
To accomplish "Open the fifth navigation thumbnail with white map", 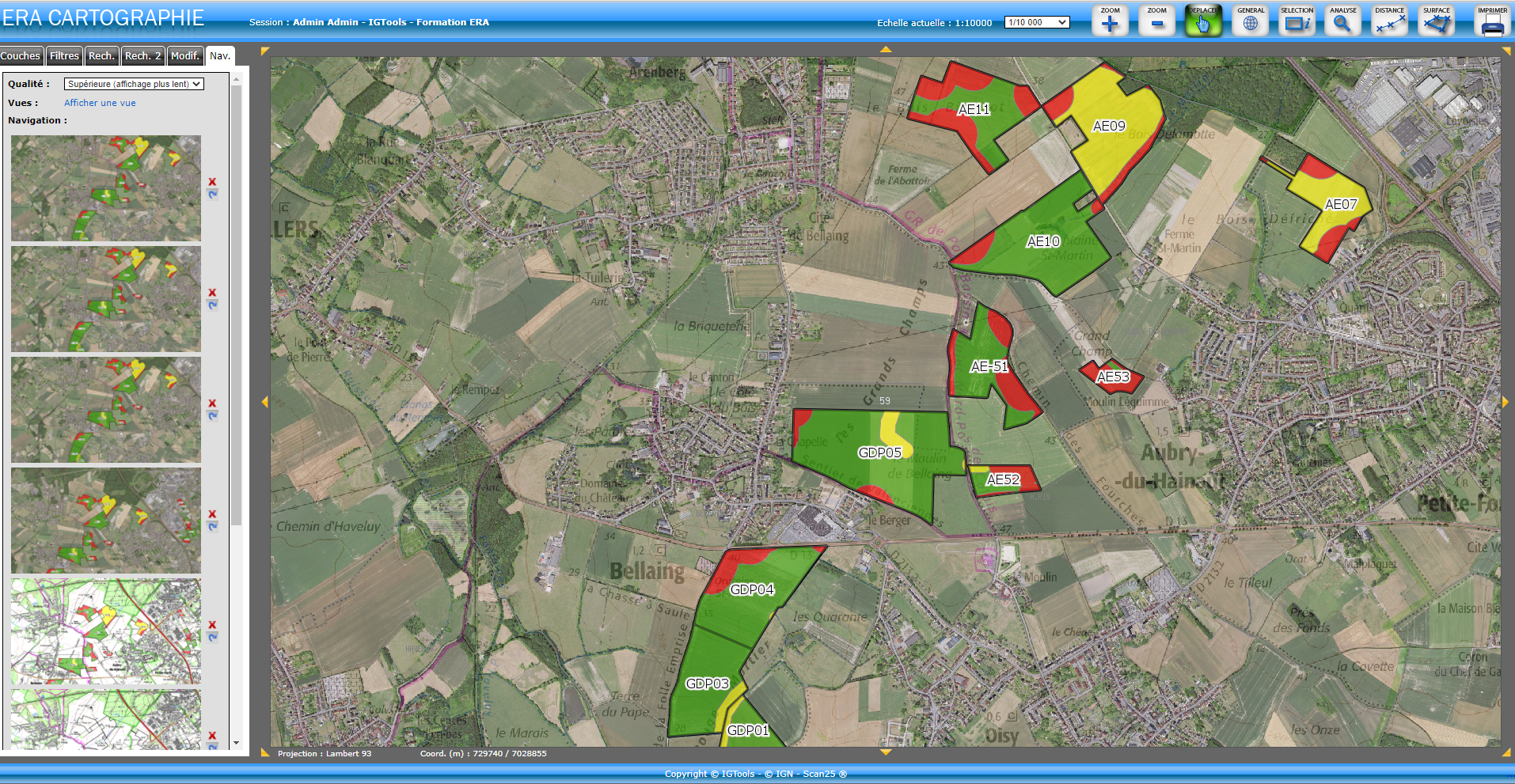I will point(106,631).
